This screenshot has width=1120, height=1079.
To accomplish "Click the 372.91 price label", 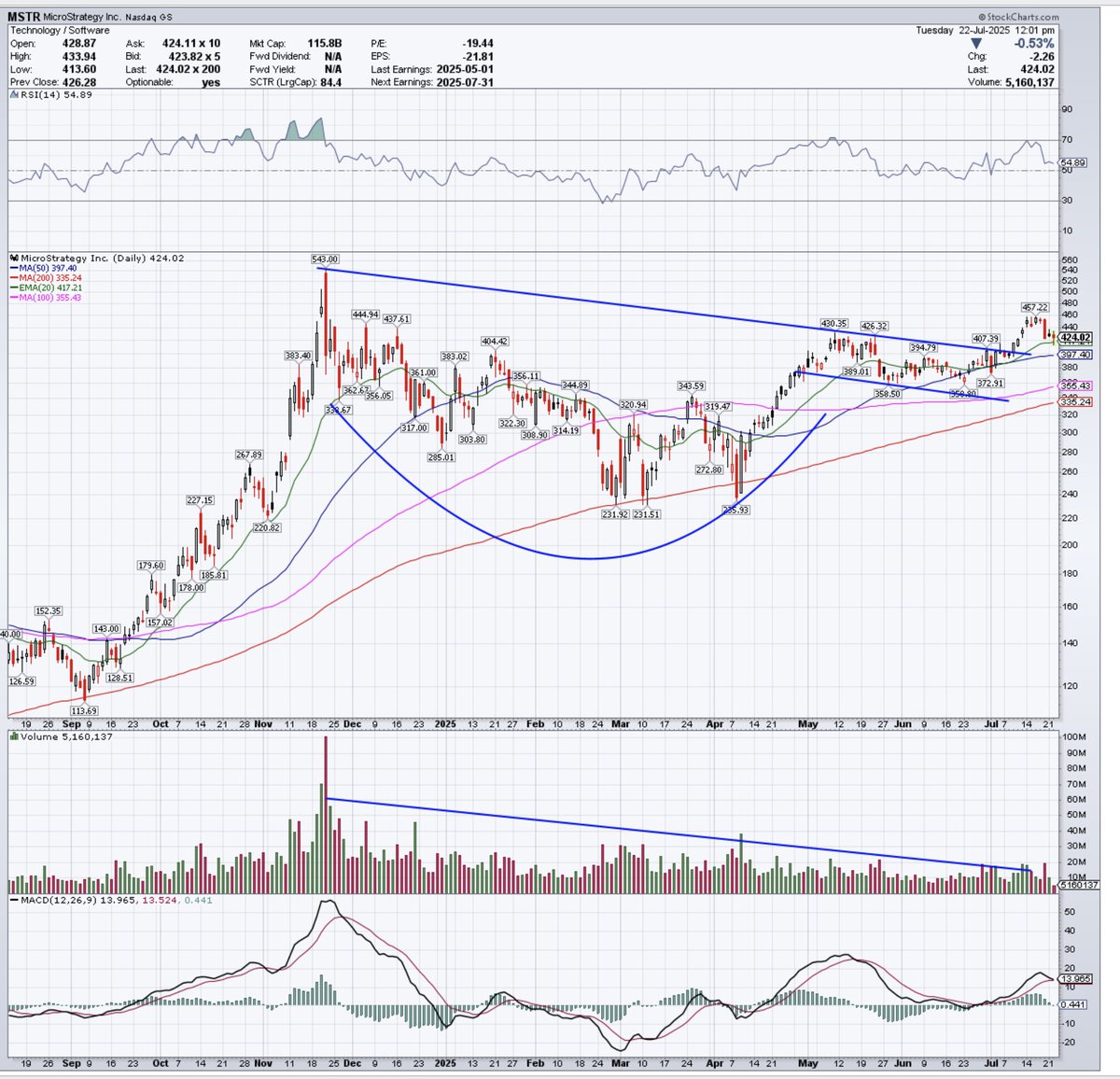I will coord(990,383).
